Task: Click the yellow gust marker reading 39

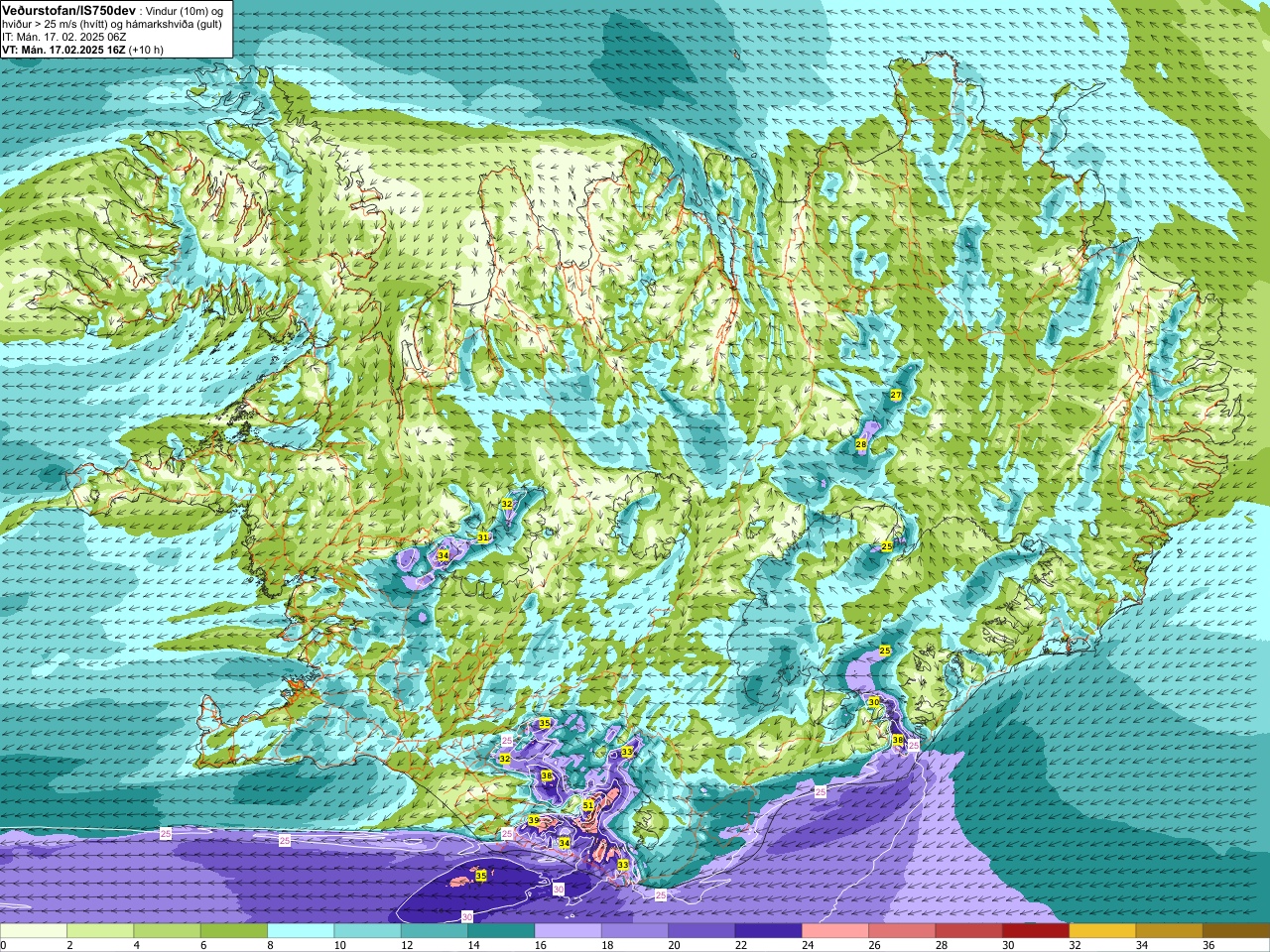Action: click(x=534, y=820)
